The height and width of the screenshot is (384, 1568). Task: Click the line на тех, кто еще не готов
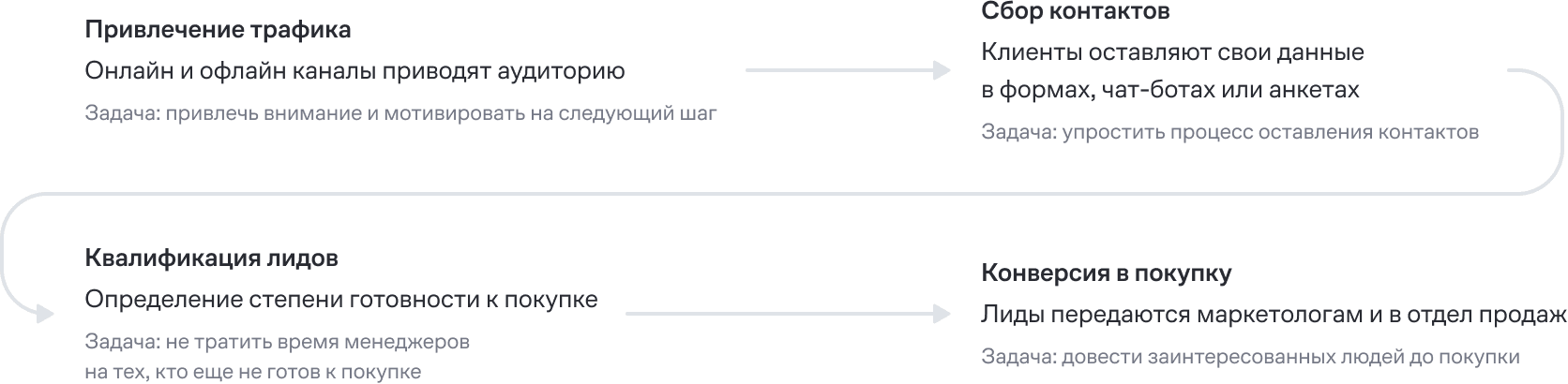click(x=252, y=372)
